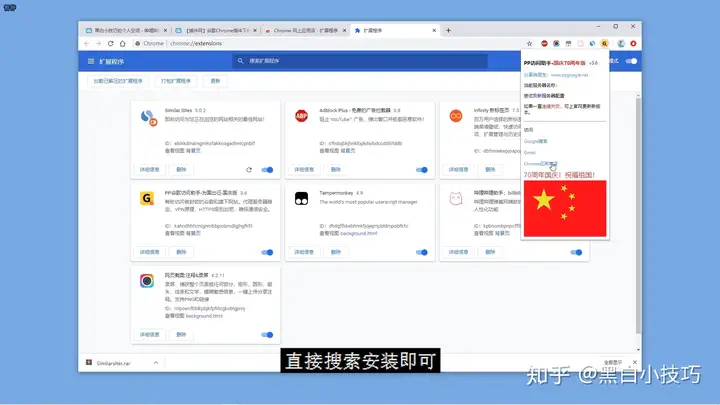720x405 pixels.
Task: Switch to the second tab about Chrome plugins
Action: click(x=216, y=30)
